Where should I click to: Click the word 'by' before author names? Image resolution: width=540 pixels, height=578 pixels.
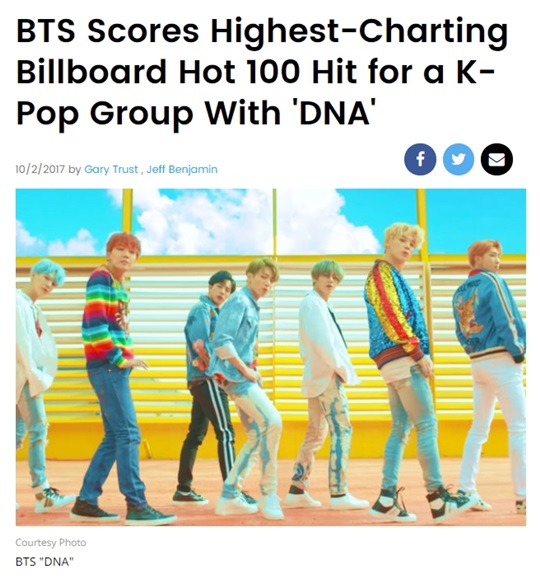point(75,170)
